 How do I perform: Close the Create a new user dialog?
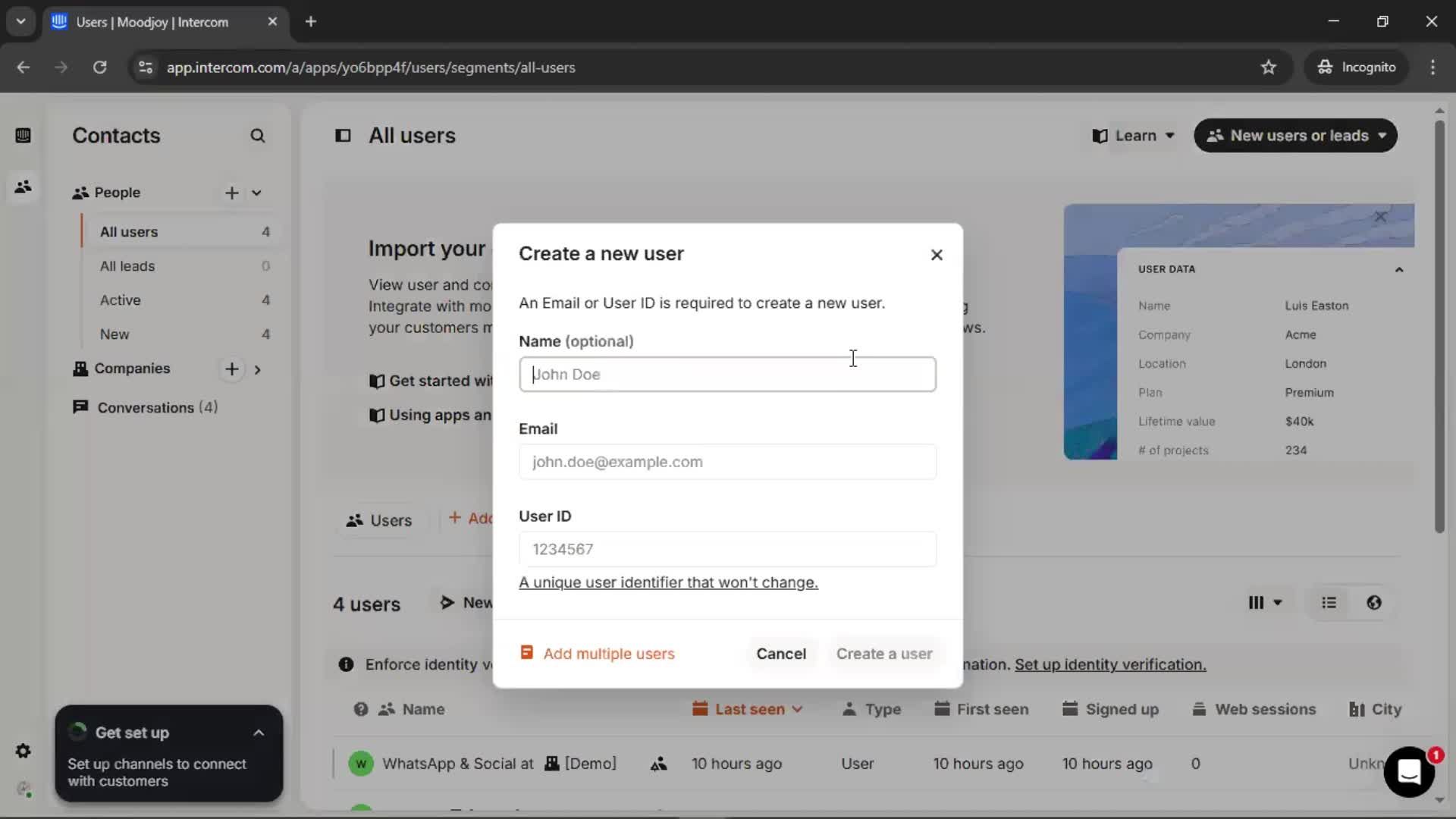tap(937, 255)
